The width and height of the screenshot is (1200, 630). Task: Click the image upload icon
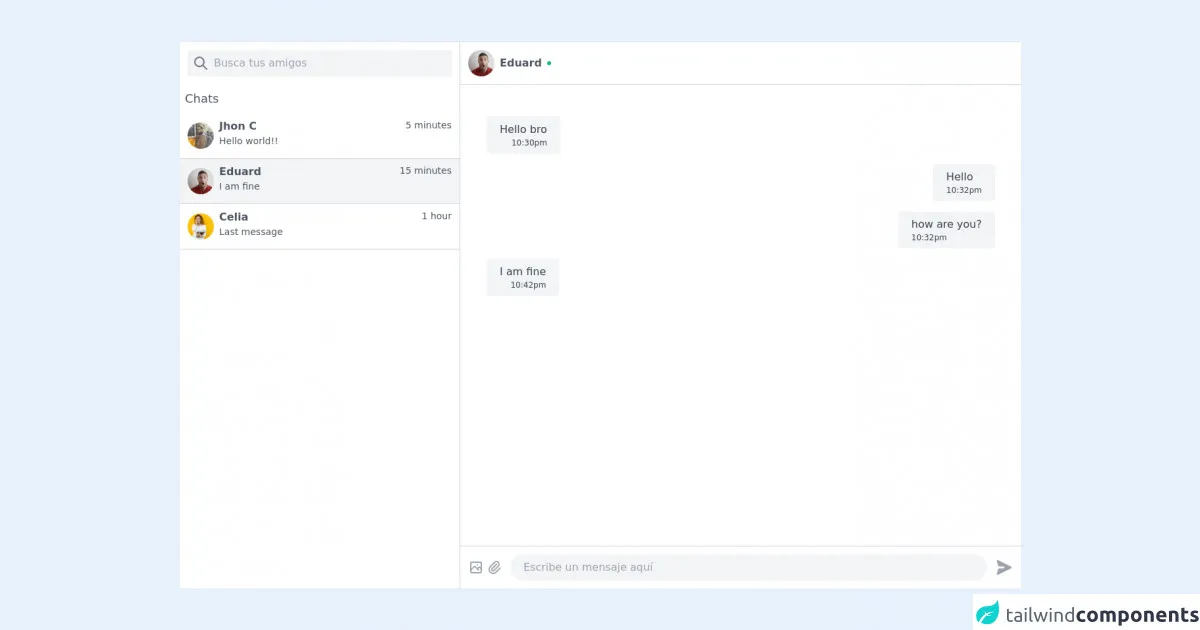click(x=476, y=568)
